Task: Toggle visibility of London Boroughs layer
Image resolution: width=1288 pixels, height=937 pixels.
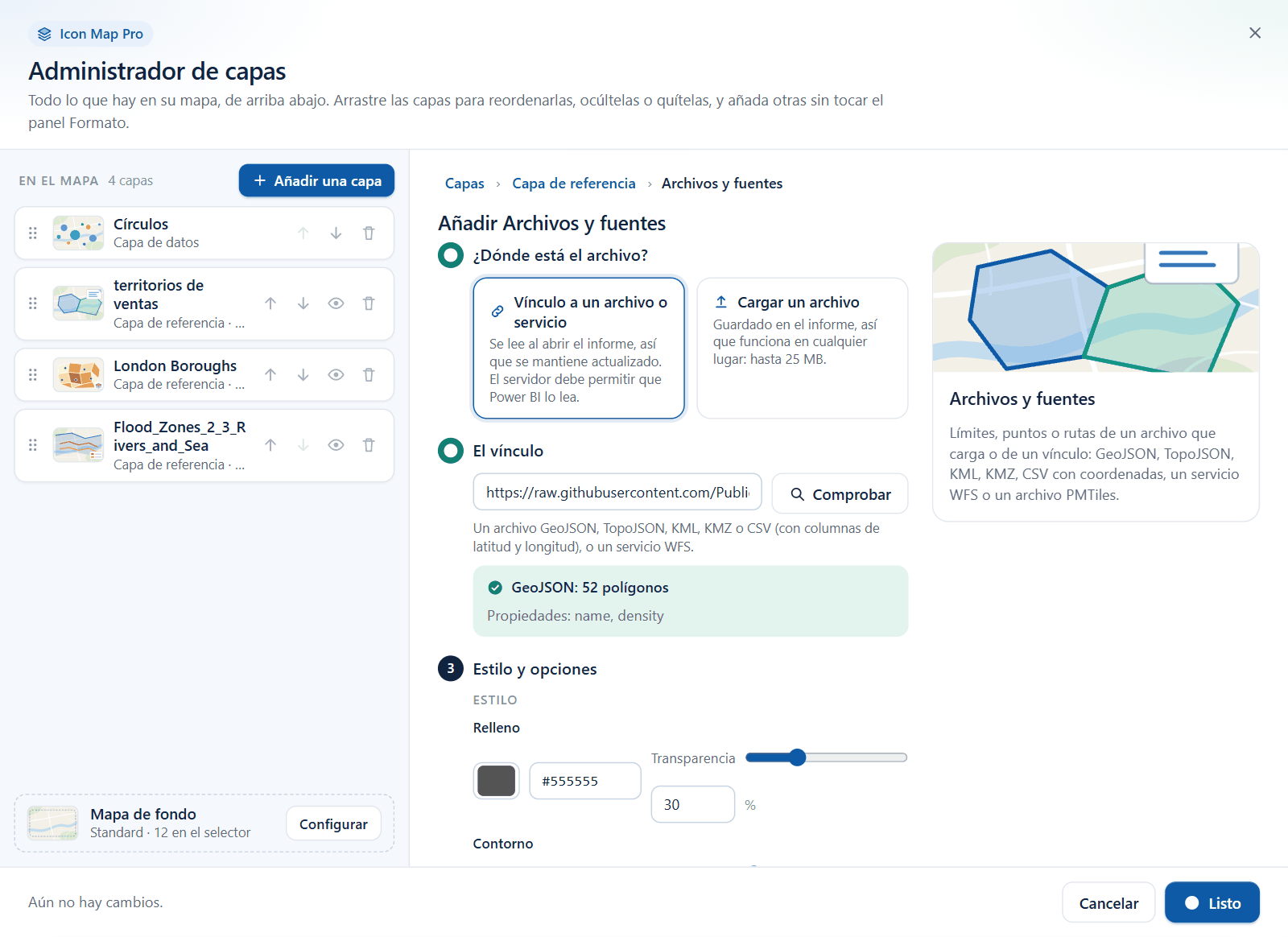Action: pyautogui.click(x=336, y=375)
